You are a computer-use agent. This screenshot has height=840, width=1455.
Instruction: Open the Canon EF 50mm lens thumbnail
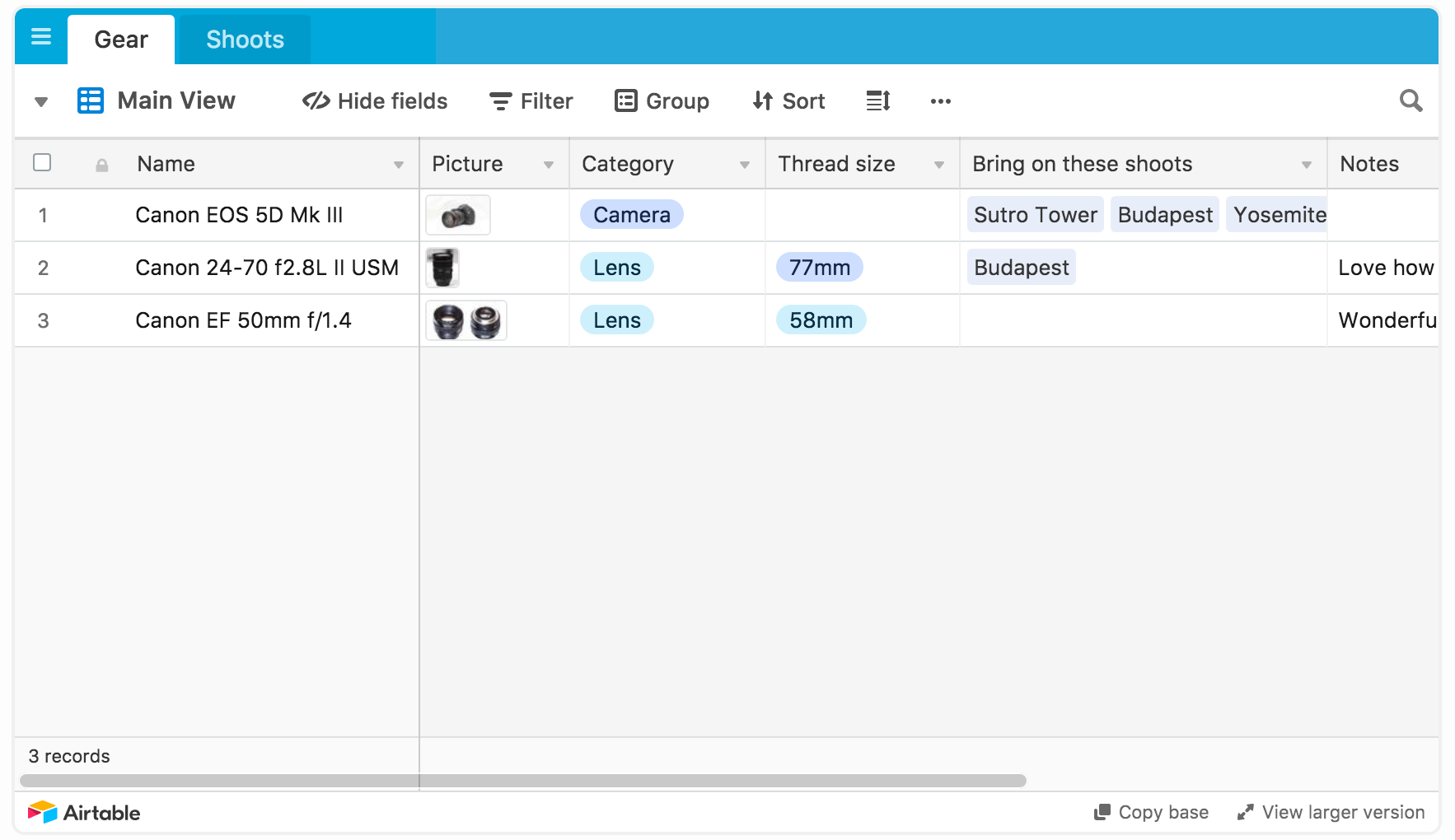pos(466,320)
